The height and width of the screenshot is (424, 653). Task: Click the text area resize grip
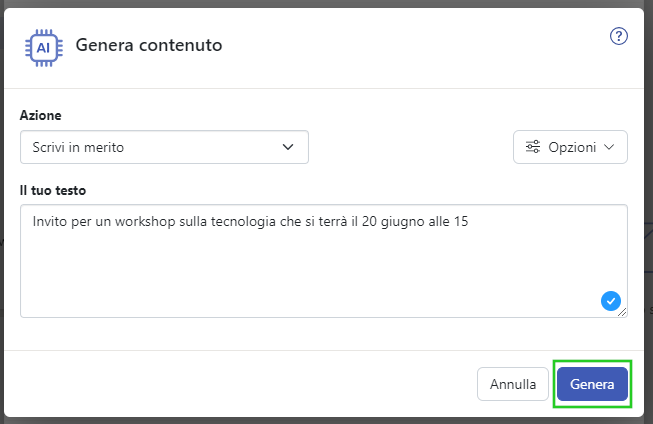point(622,312)
